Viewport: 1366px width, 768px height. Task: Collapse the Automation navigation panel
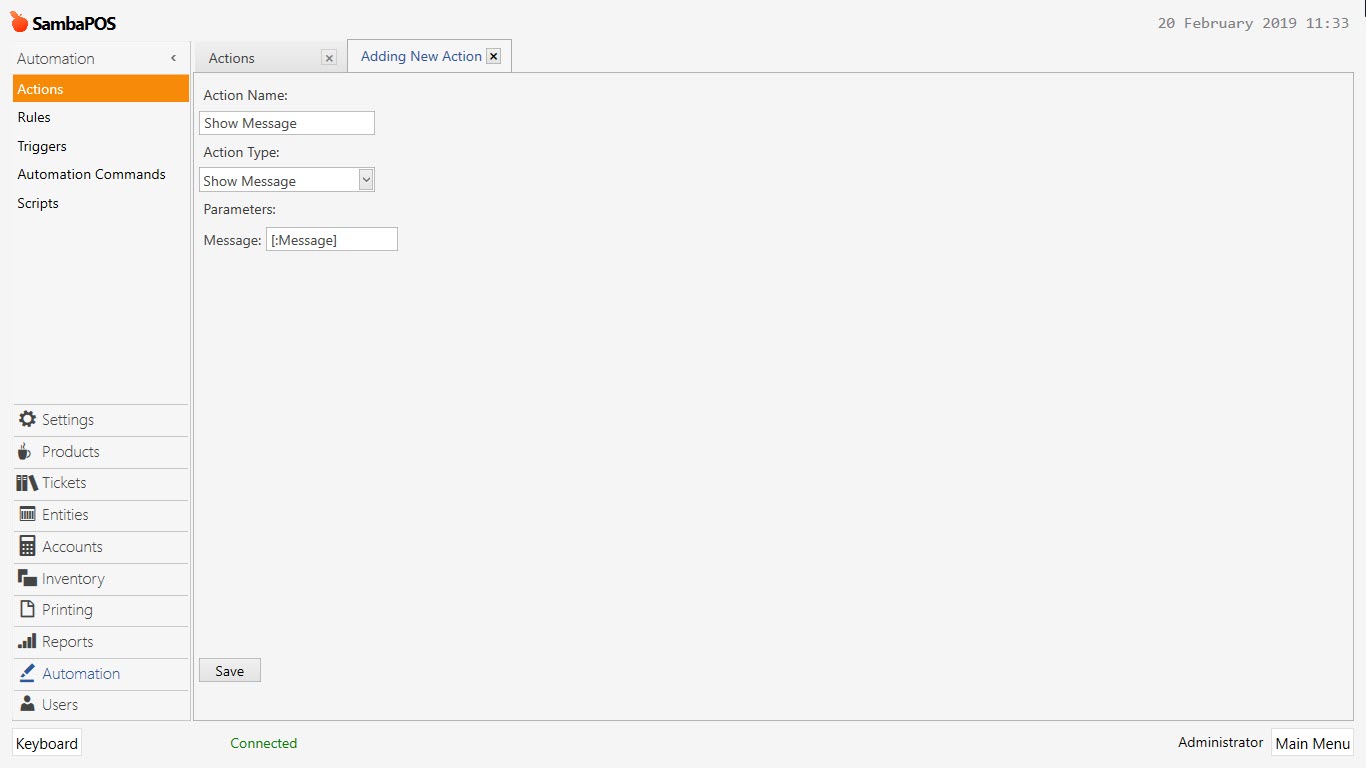click(172, 57)
